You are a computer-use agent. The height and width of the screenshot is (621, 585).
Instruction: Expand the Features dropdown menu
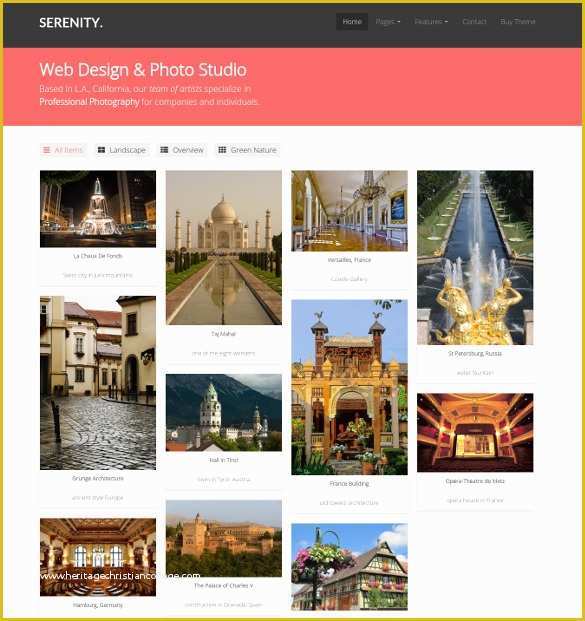[431, 21]
